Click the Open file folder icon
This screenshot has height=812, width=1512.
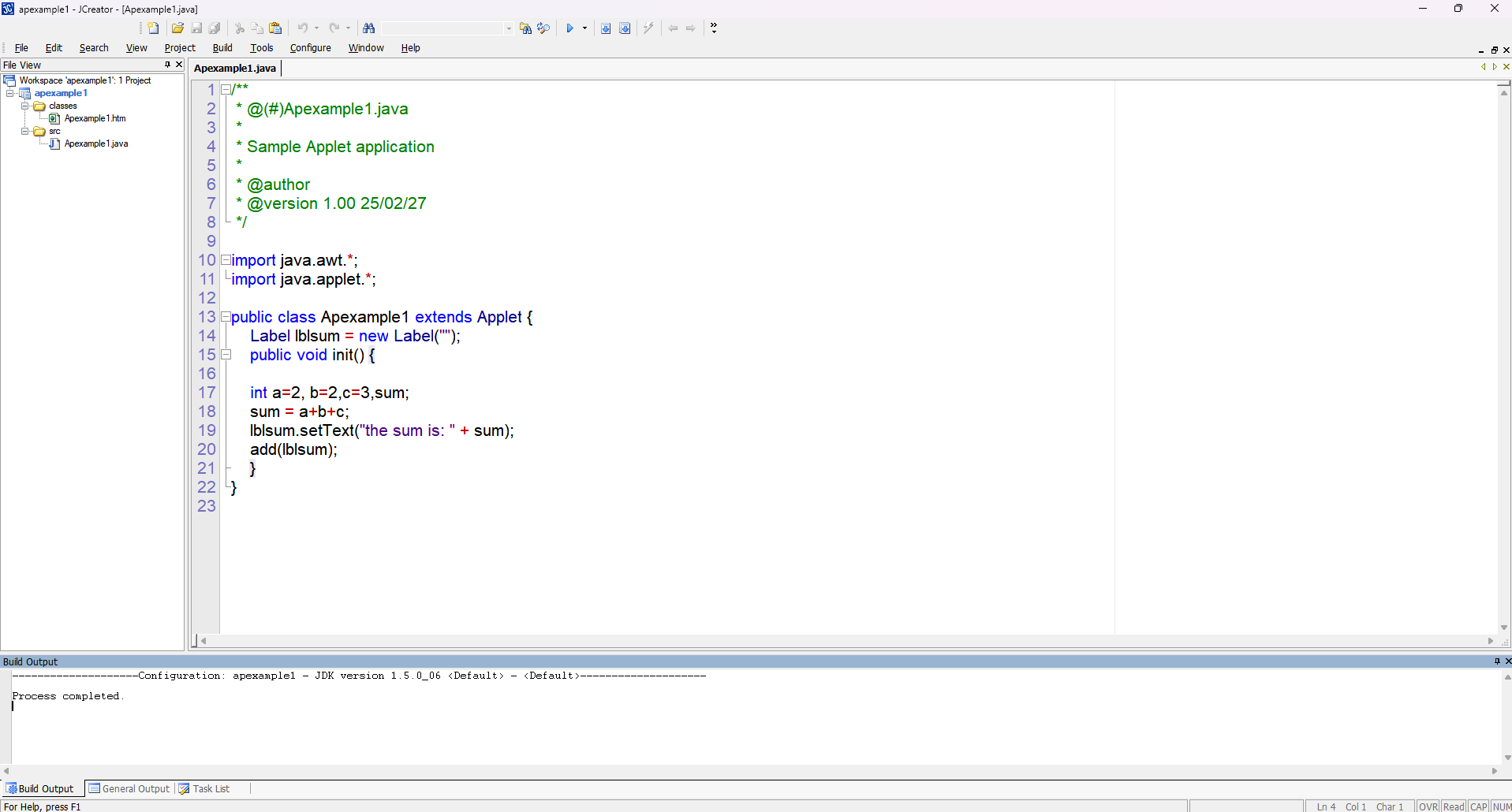click(177, 28)
